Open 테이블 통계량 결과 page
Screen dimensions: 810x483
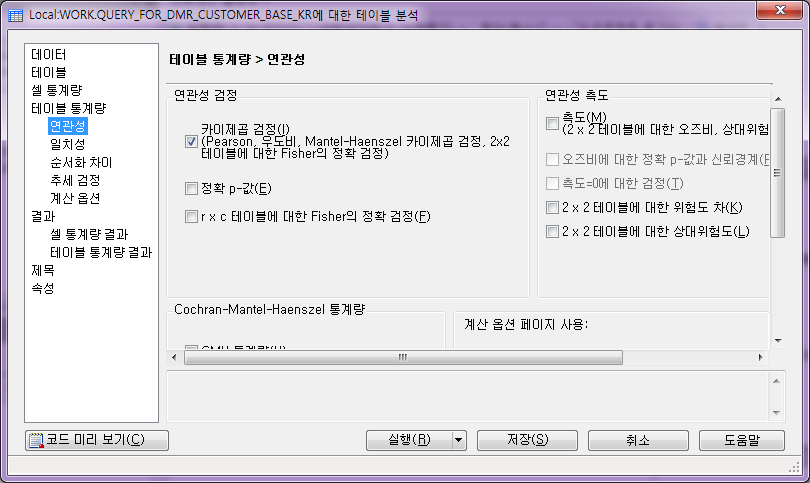[x=101, y=252]
